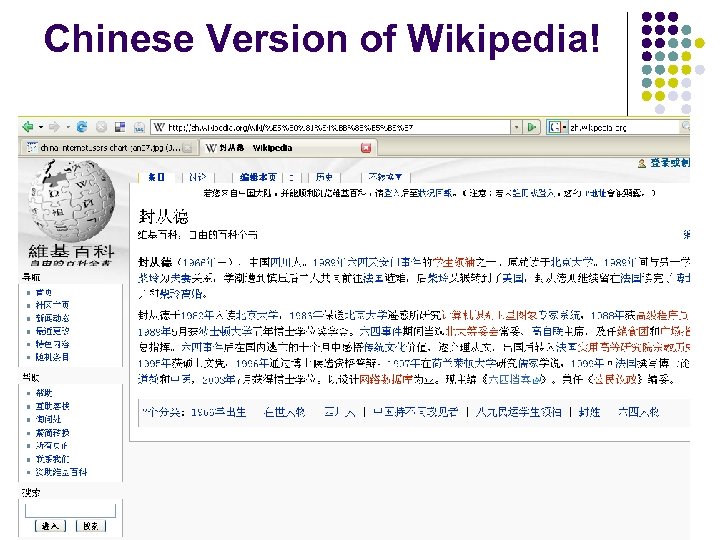
Task: Open 首页 main page sidebar link
Action: (x=44, y=292)
